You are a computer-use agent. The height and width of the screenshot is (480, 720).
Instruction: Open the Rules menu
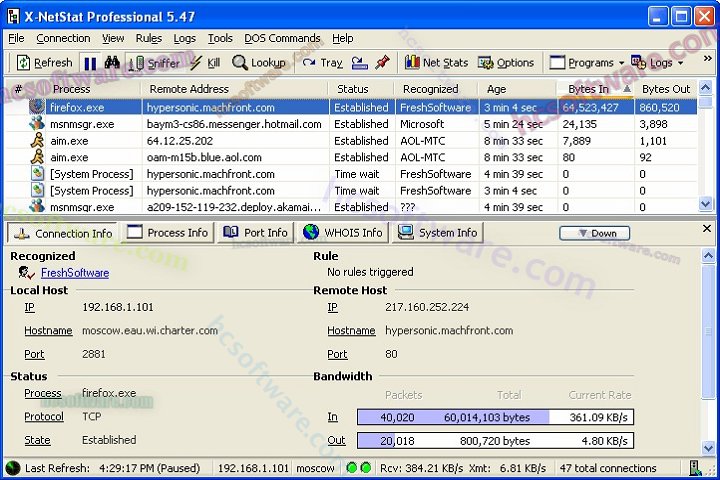point(149,38)
